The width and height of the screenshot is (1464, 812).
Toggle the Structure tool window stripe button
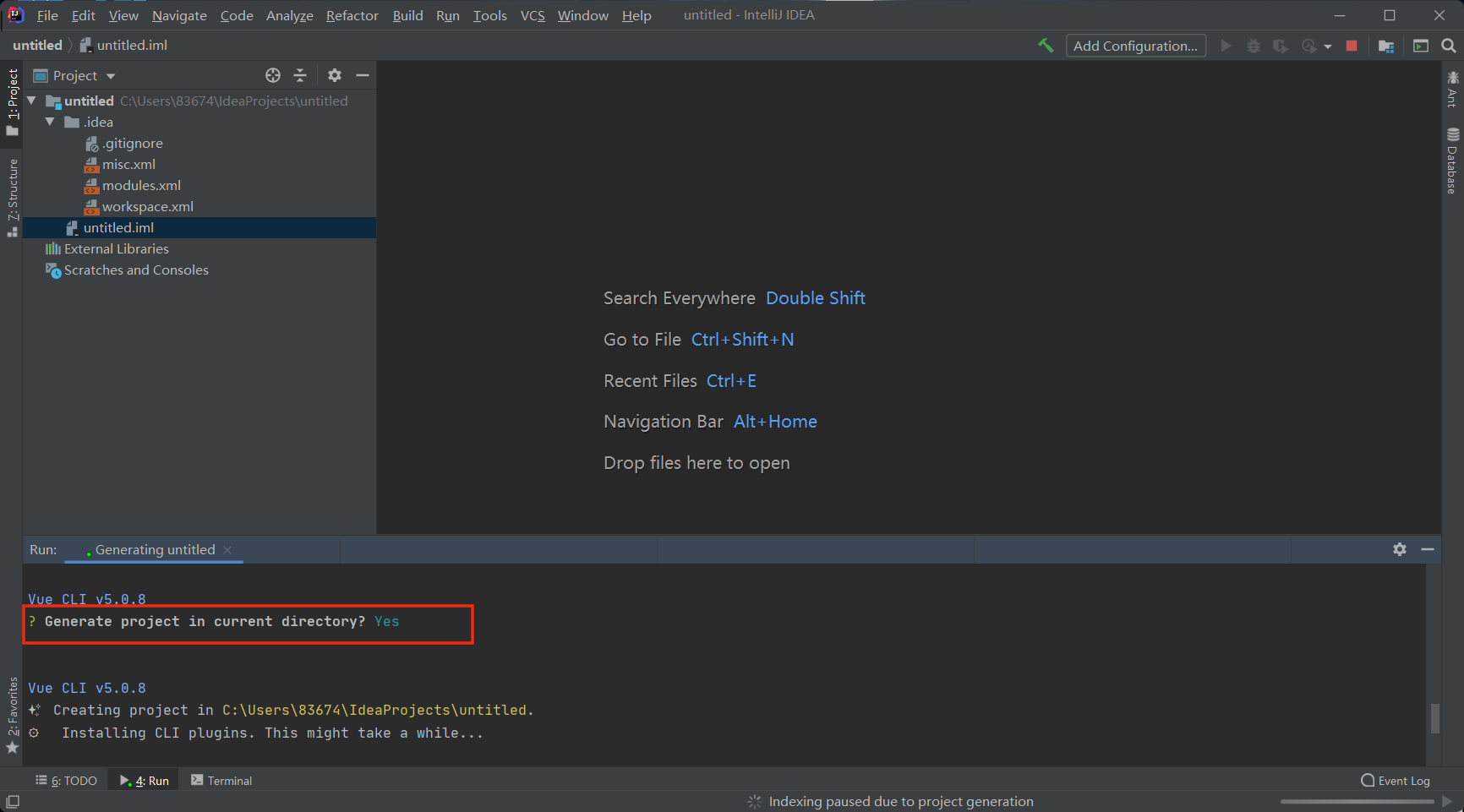[x=12, y=198]
